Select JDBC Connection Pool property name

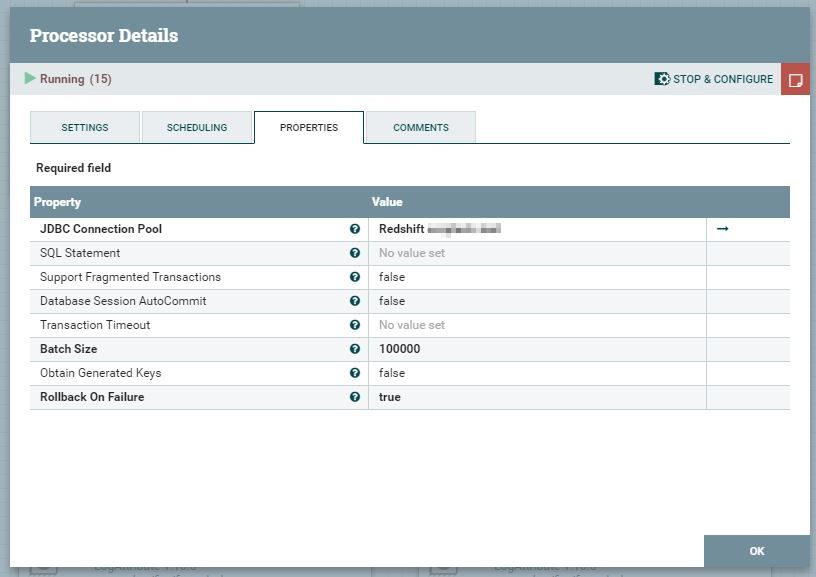point(101,229)
